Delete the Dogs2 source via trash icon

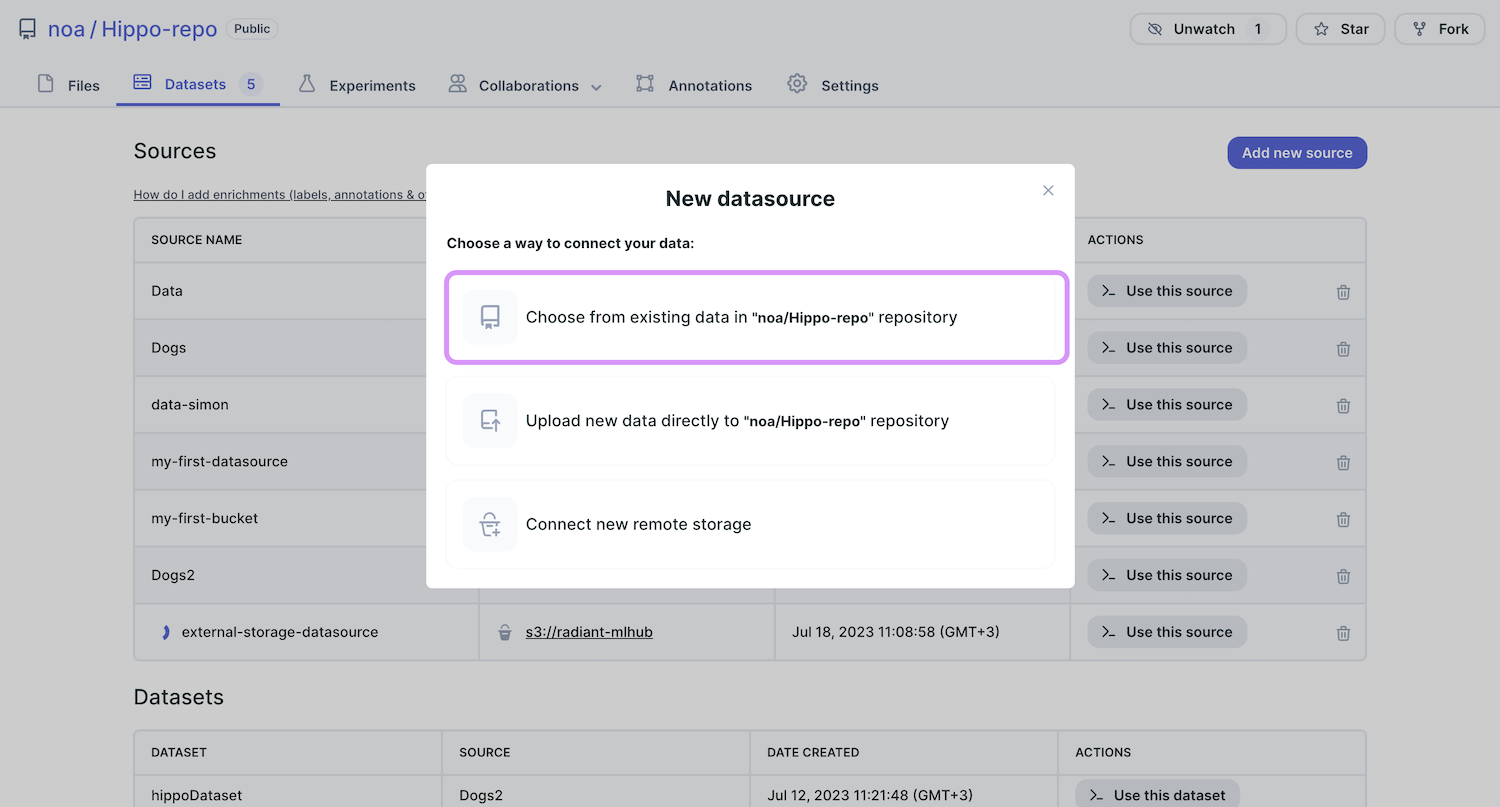click(1343, 576)
